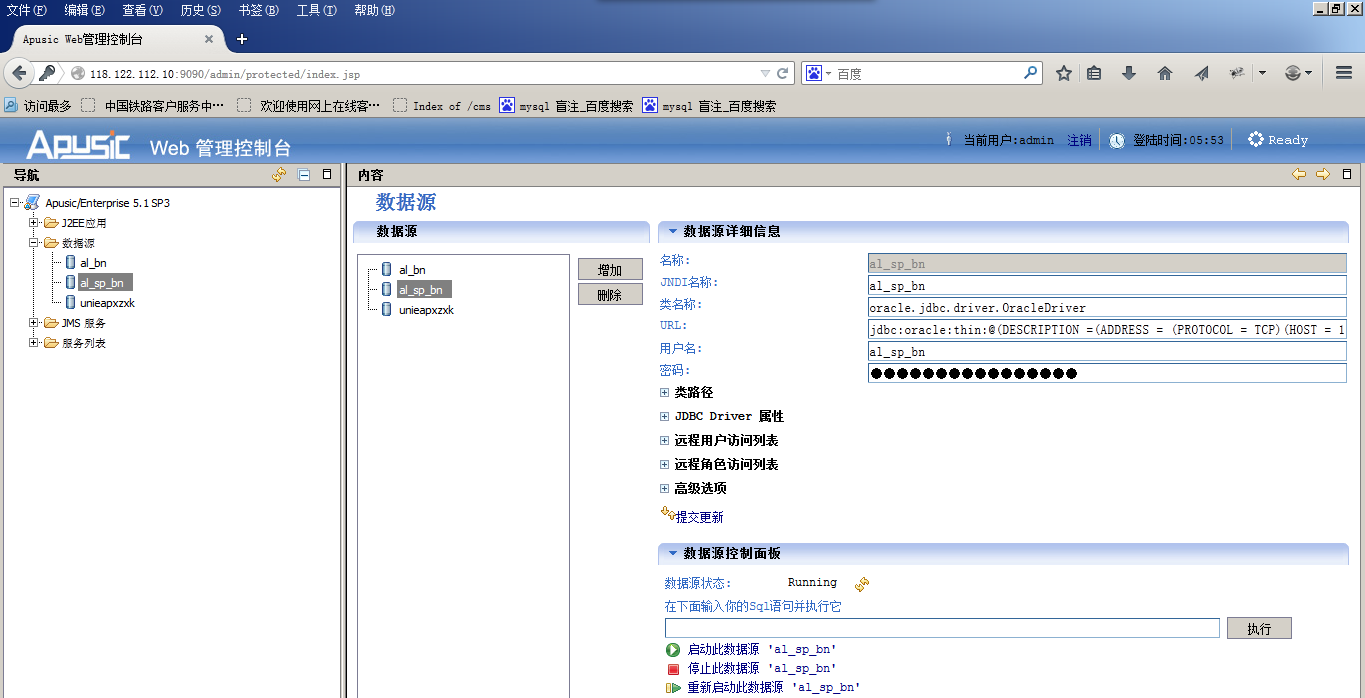Refresh navigation panel with sync icon

(279, 175)
